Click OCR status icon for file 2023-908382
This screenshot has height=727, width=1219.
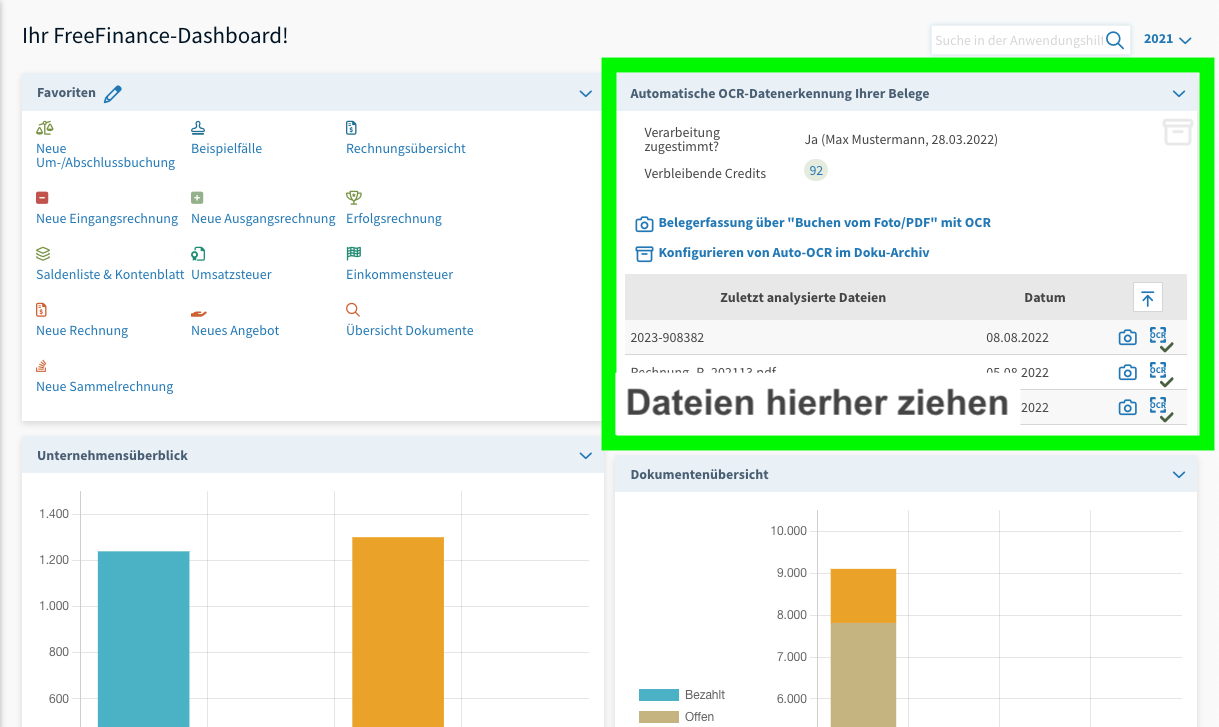coord(1160,338)
